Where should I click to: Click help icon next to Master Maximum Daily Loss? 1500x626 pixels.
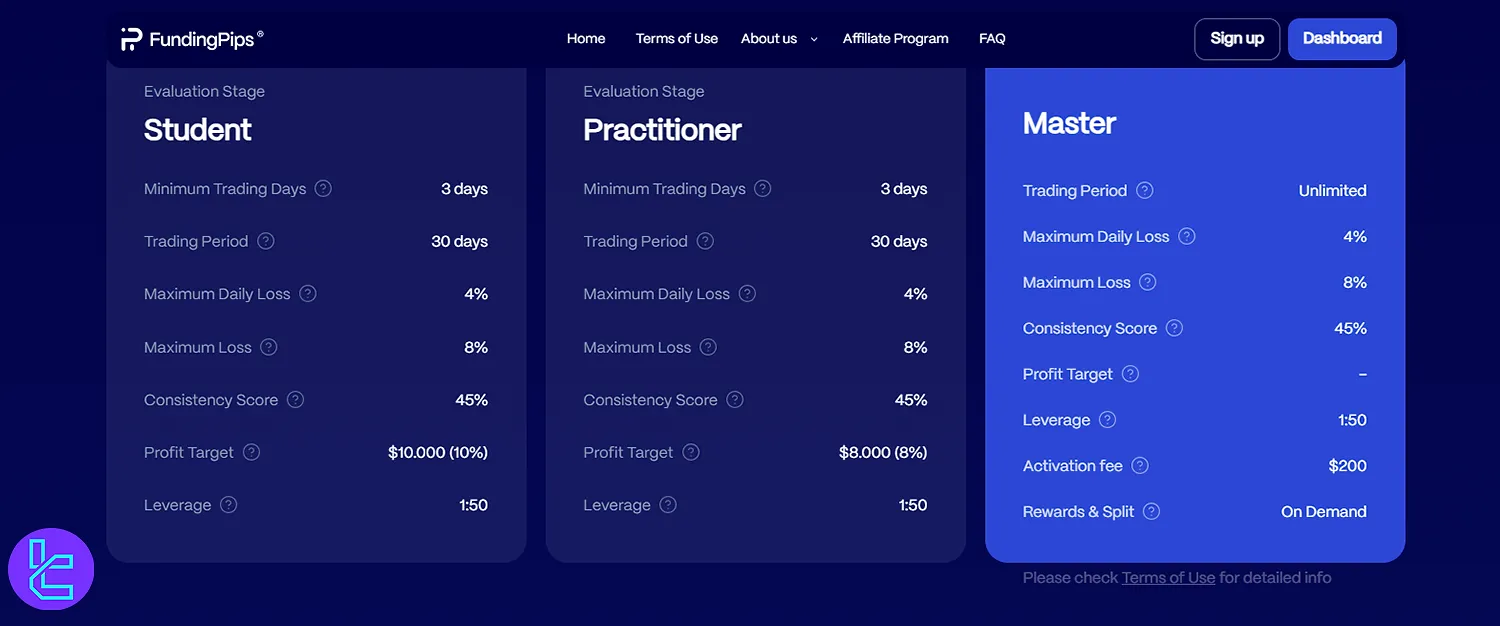[x=1186, y=237]
